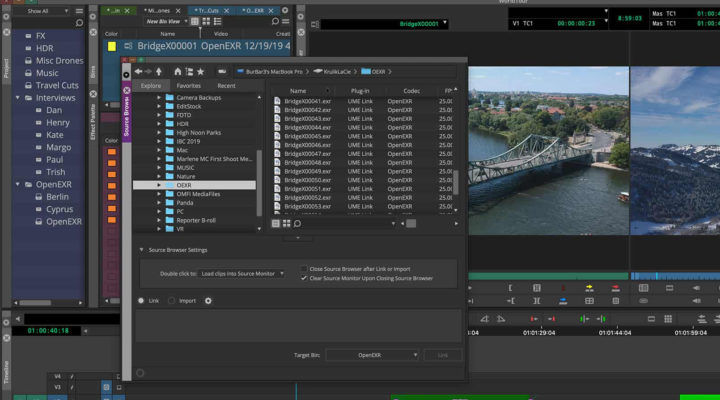
Task: Select the Nature folder in tree
Action: 186,176
